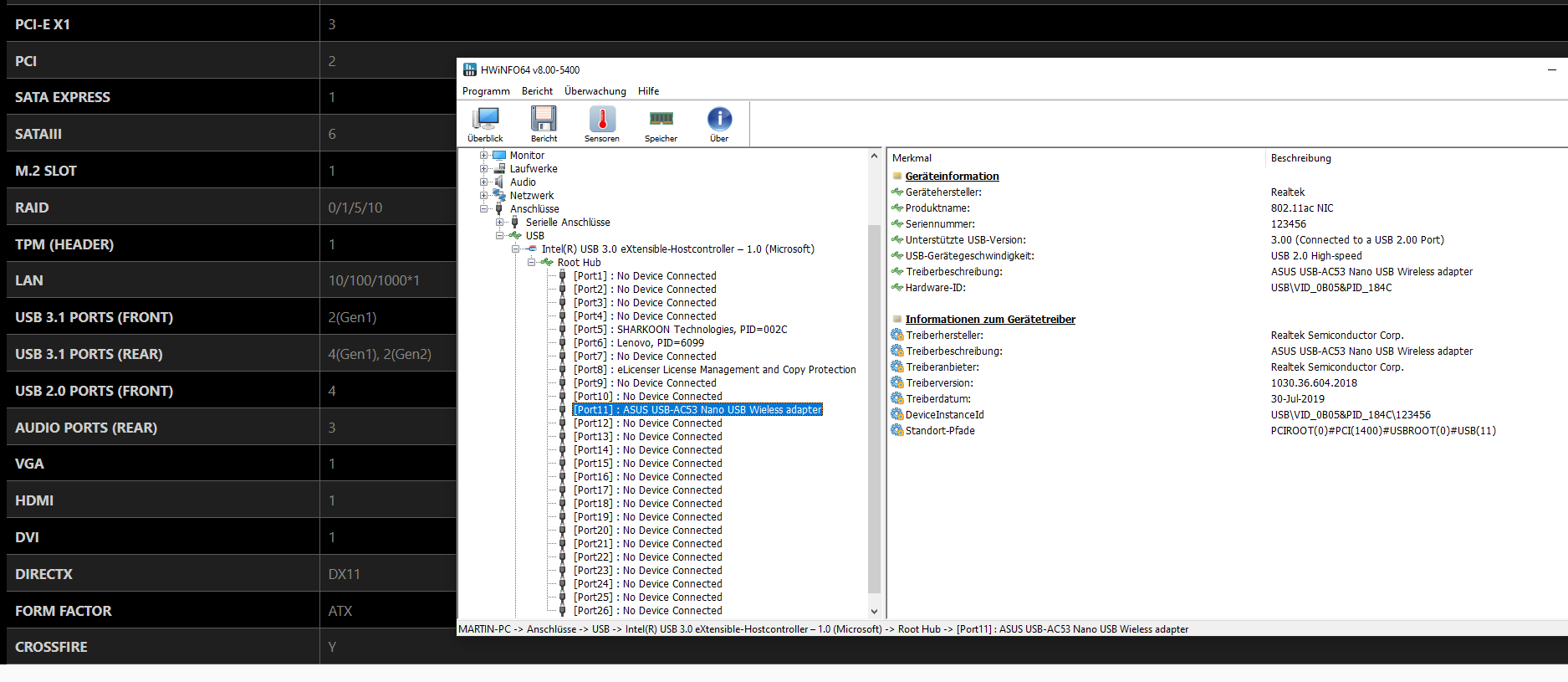Expand the Serielle Anschlüsse node
This screenshot has height=682, width=1568.
[x=499, y=222]
